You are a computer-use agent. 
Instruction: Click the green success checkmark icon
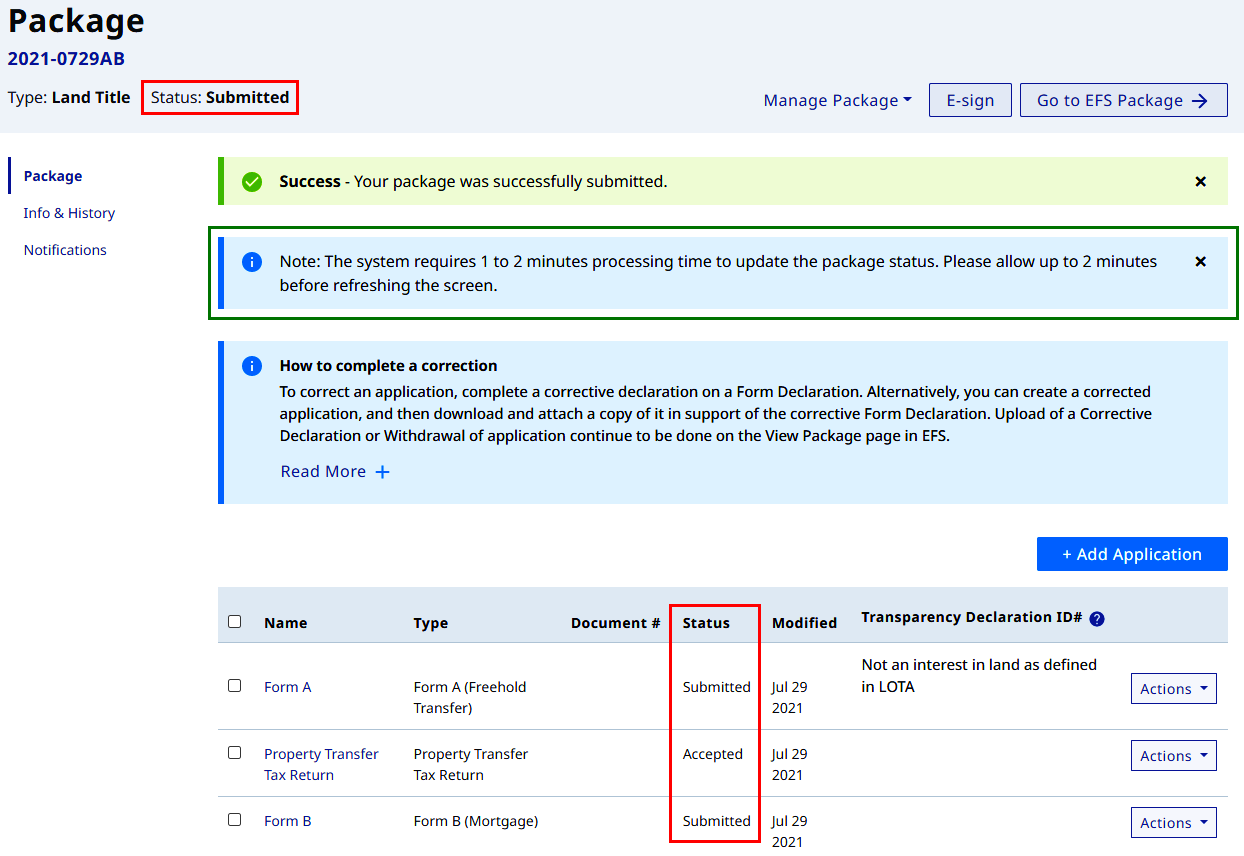pyautogui.click(x=252, y=182)
